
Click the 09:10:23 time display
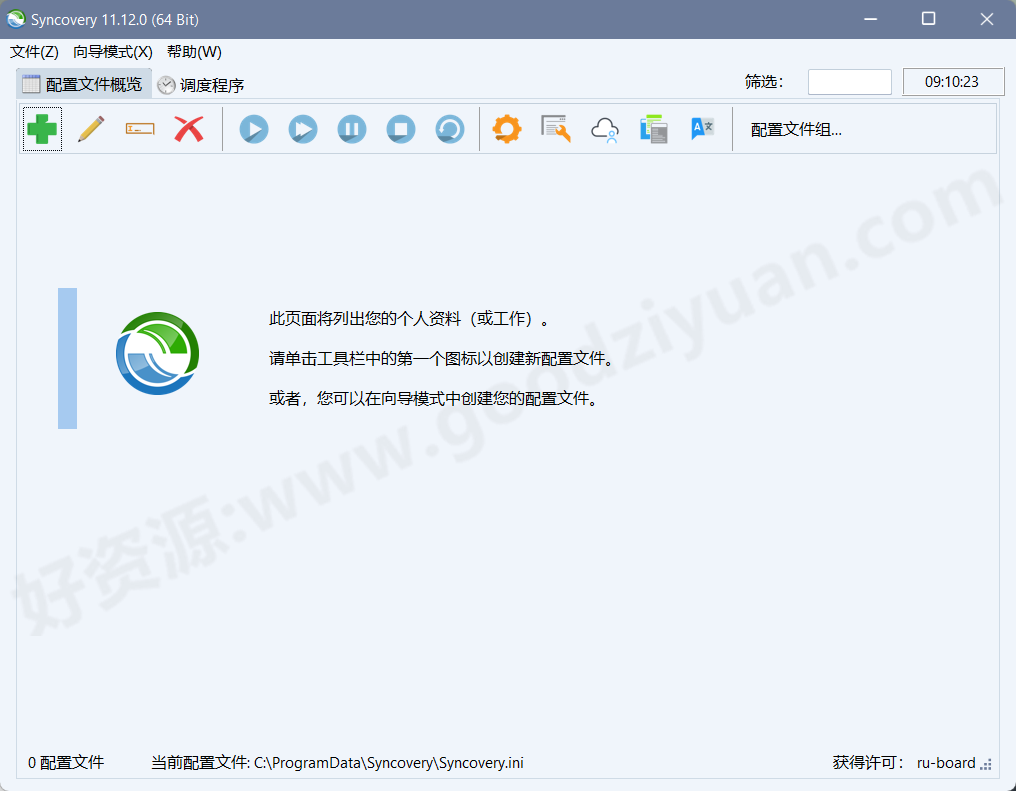[953, 81]
